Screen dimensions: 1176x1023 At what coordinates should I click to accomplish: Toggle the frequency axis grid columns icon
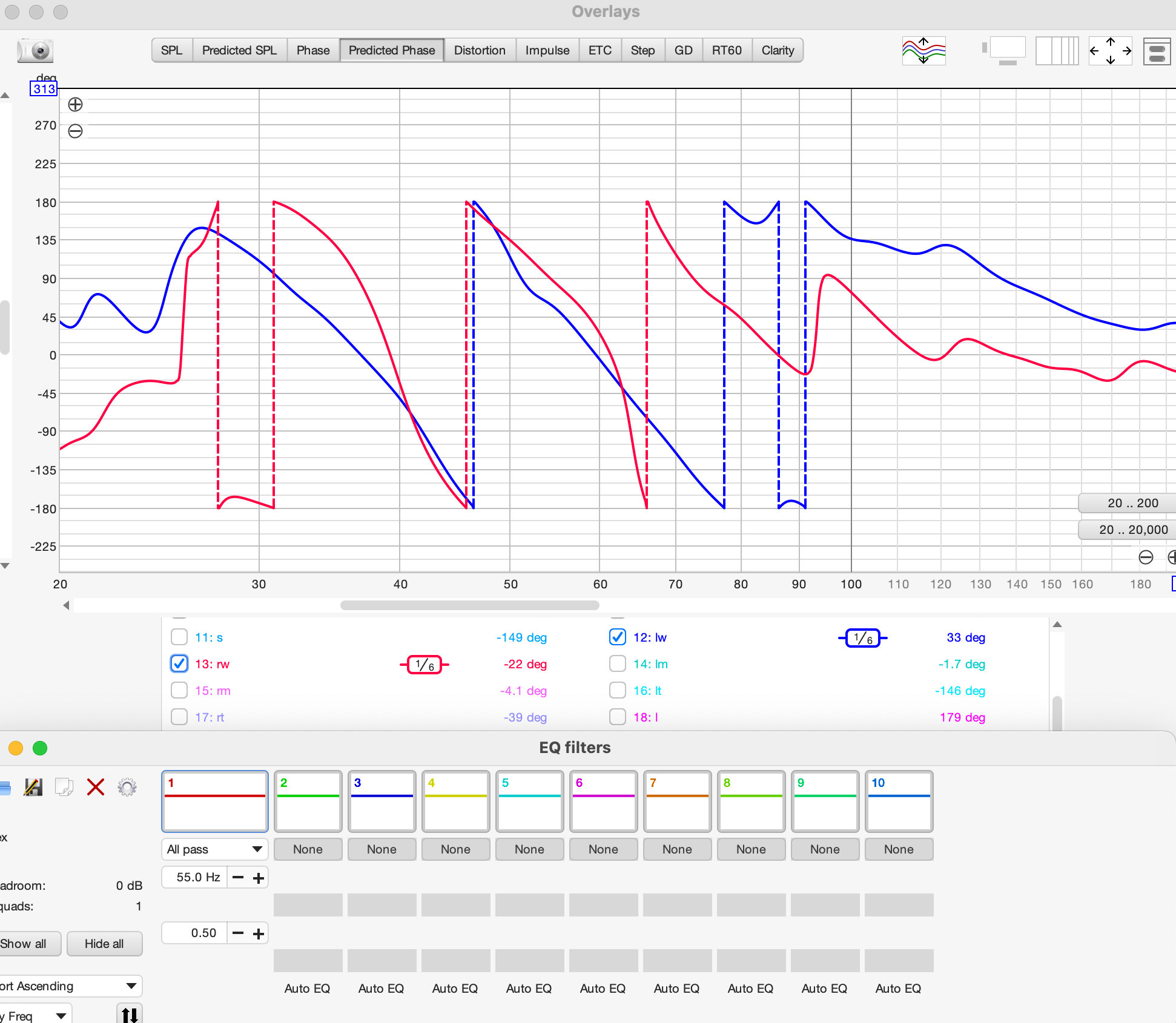[1057, 51]
